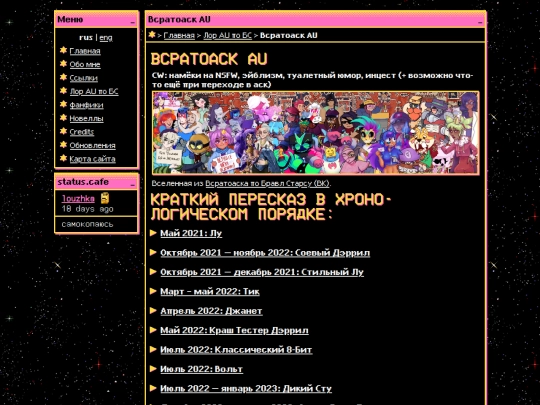This screenshot has width=540, height=405.
Task: Click the star icon beside Лор AU по БС
Action: 63,91
